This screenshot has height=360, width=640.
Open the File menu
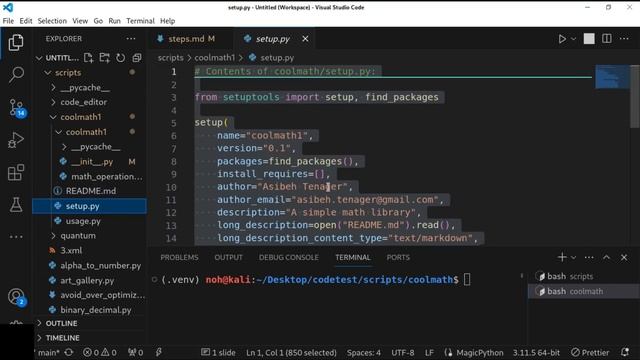point(8,21)
